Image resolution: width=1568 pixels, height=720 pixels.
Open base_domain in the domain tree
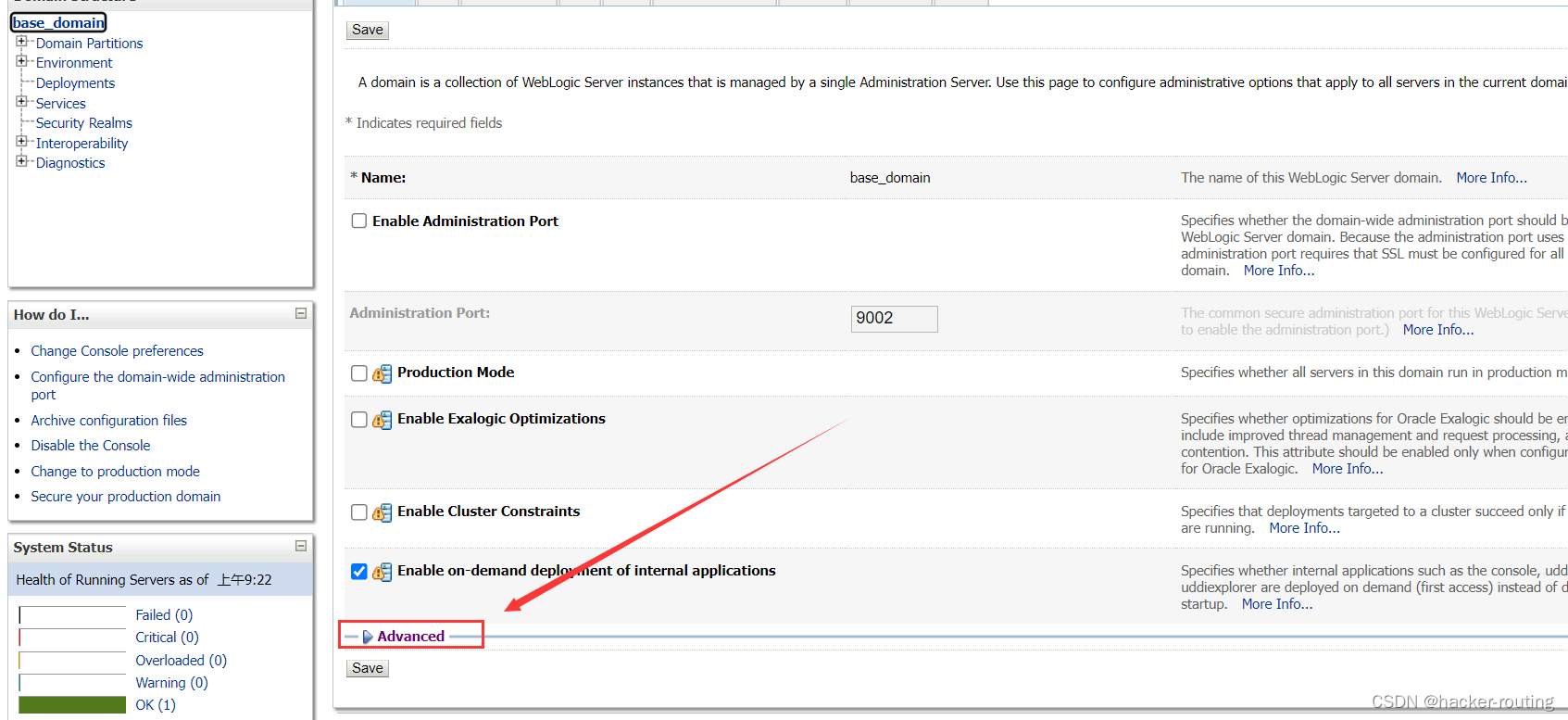pos(59,22)
